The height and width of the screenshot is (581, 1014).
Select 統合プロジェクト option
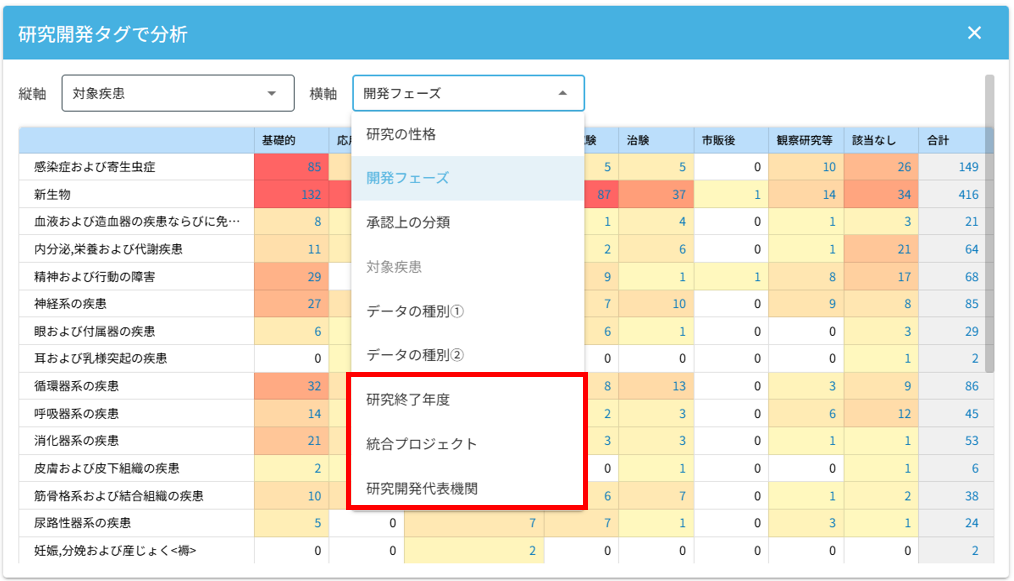421,443
